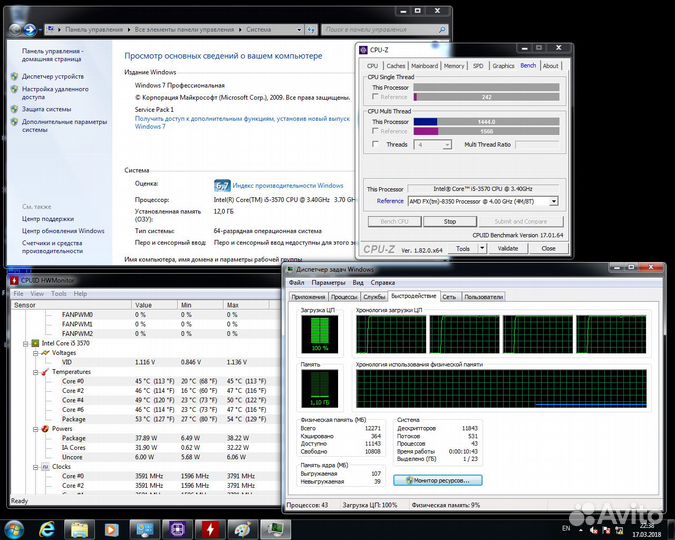Tick the Threads checkbox in CPU-Z
675x540 pixels.
tap(375, 144)
